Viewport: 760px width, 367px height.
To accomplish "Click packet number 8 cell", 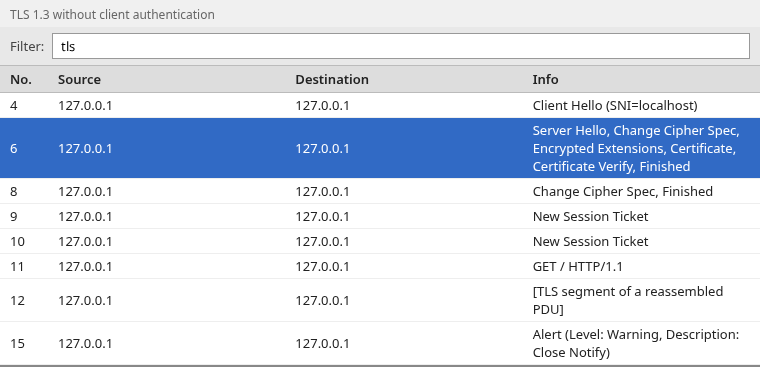I will [14, 191].
